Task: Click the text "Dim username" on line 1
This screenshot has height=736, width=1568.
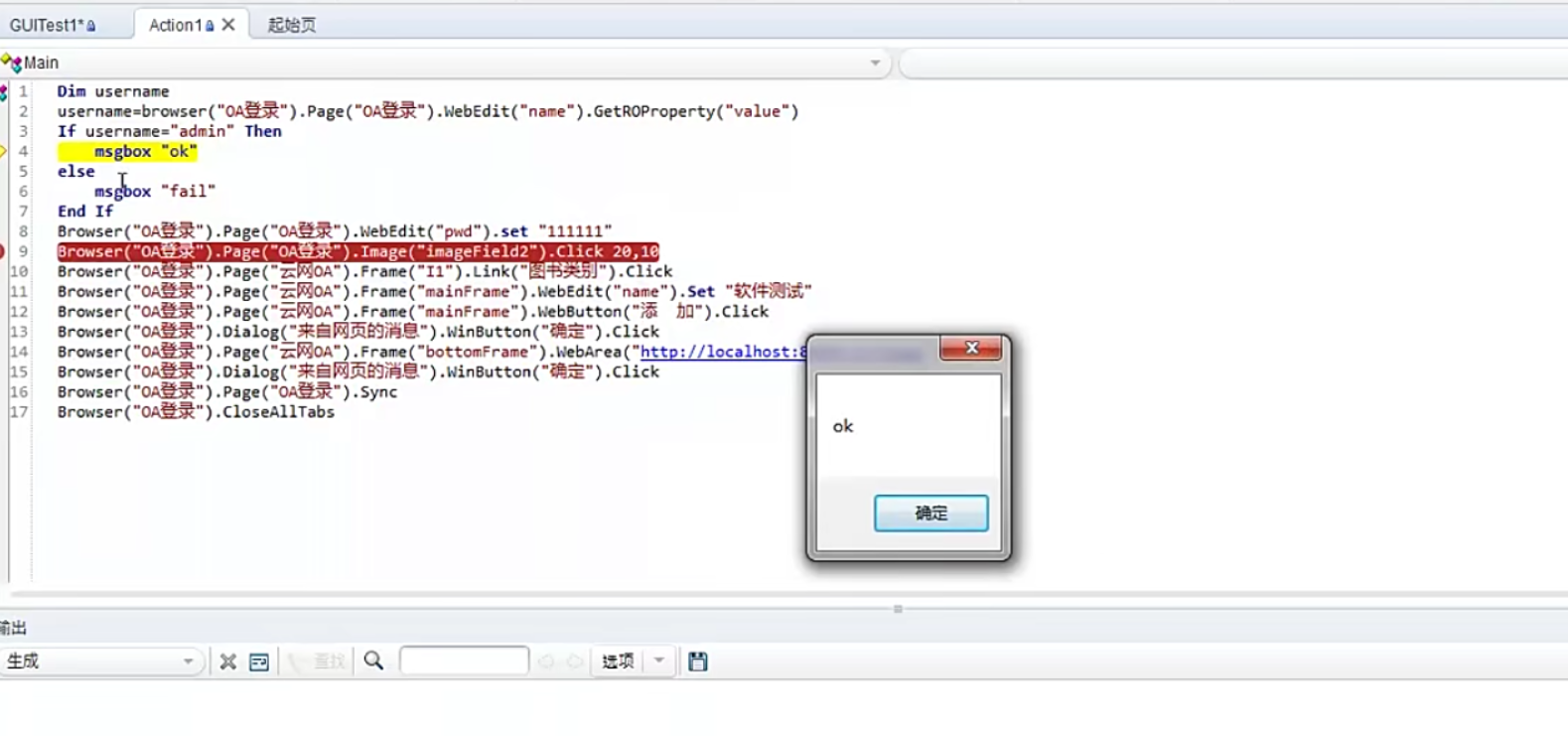Action: click(x=113, y=91)
